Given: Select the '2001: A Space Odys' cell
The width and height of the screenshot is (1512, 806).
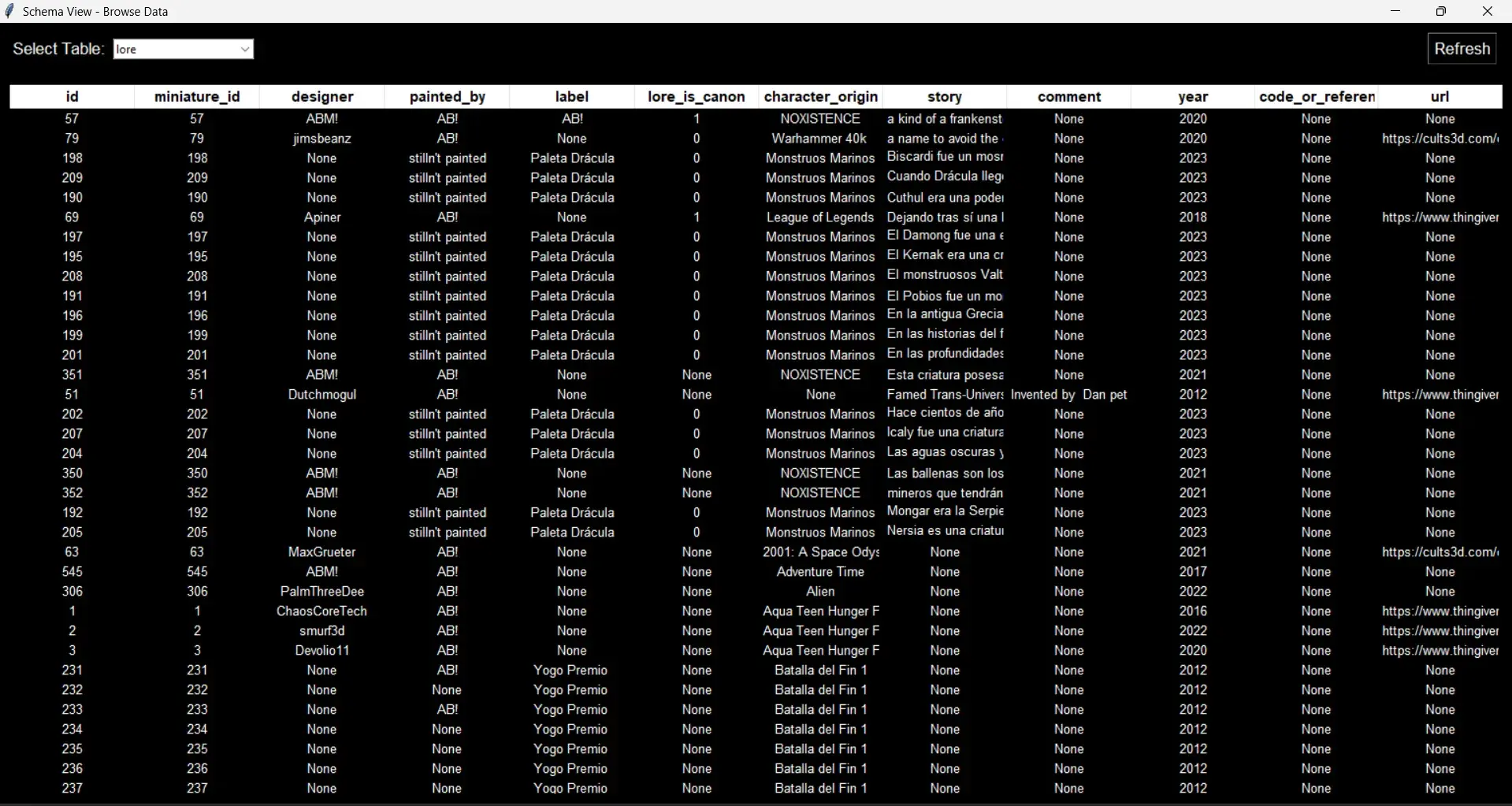Looking at the screenshot, I should click(x=821, y=552).
